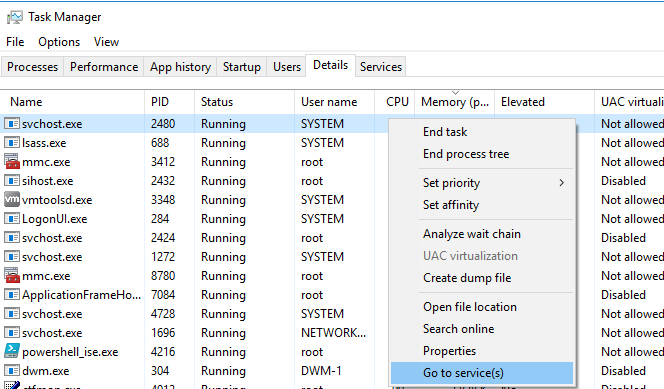The width and height of the screenshot is (664, 389).
Task: Click the dwm.exe process icon
Action: pos(12,371)
